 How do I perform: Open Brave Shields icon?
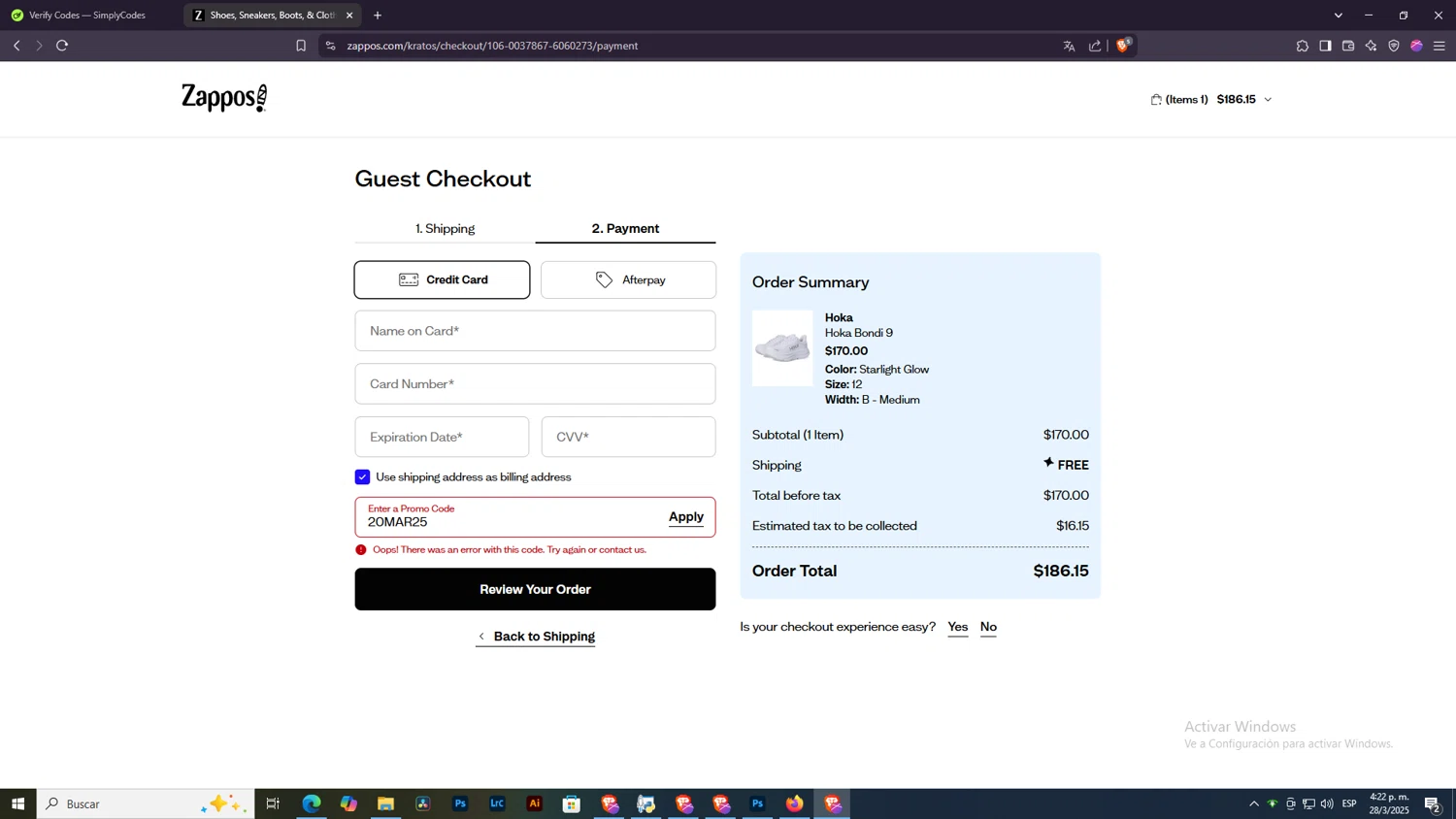click(x=1123, y=45)
